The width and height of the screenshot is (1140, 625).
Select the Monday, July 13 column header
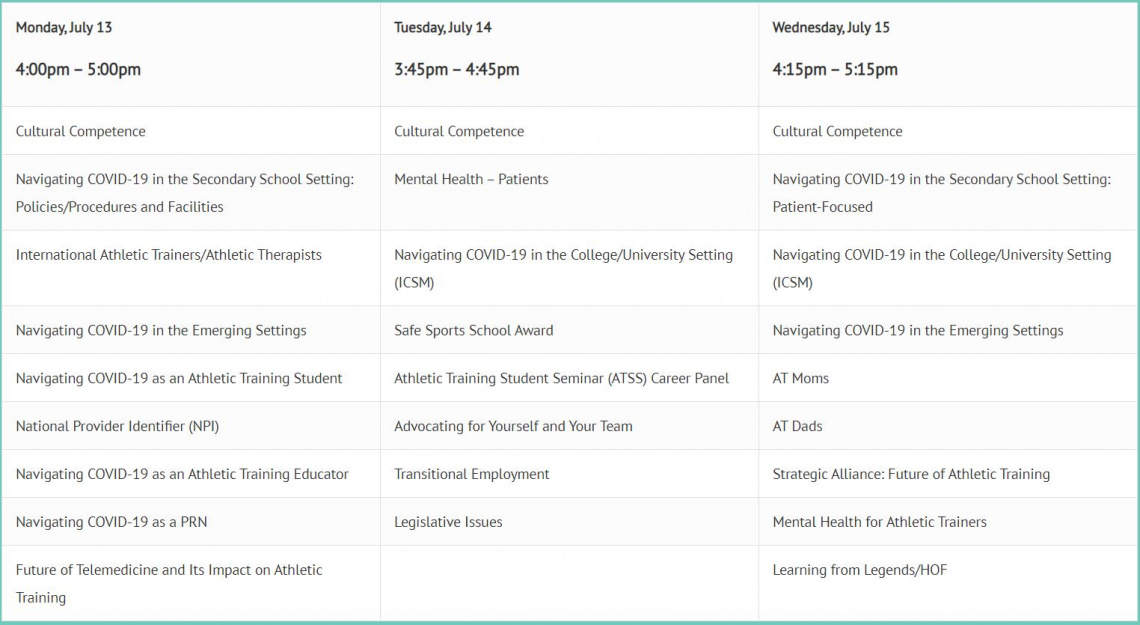64,28
